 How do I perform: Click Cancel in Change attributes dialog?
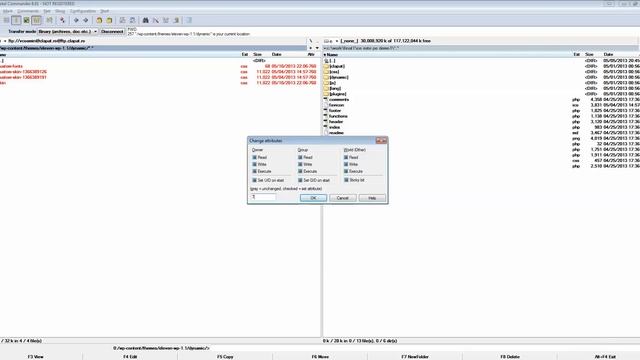[x=342, y=198]
